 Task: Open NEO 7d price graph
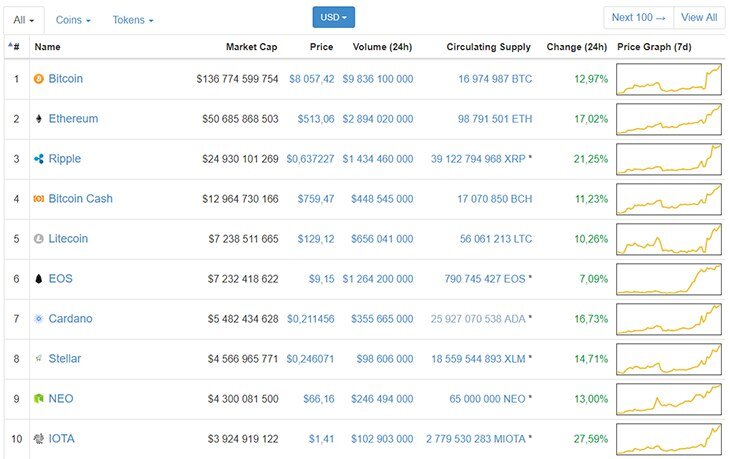click(x=669, y=399)
